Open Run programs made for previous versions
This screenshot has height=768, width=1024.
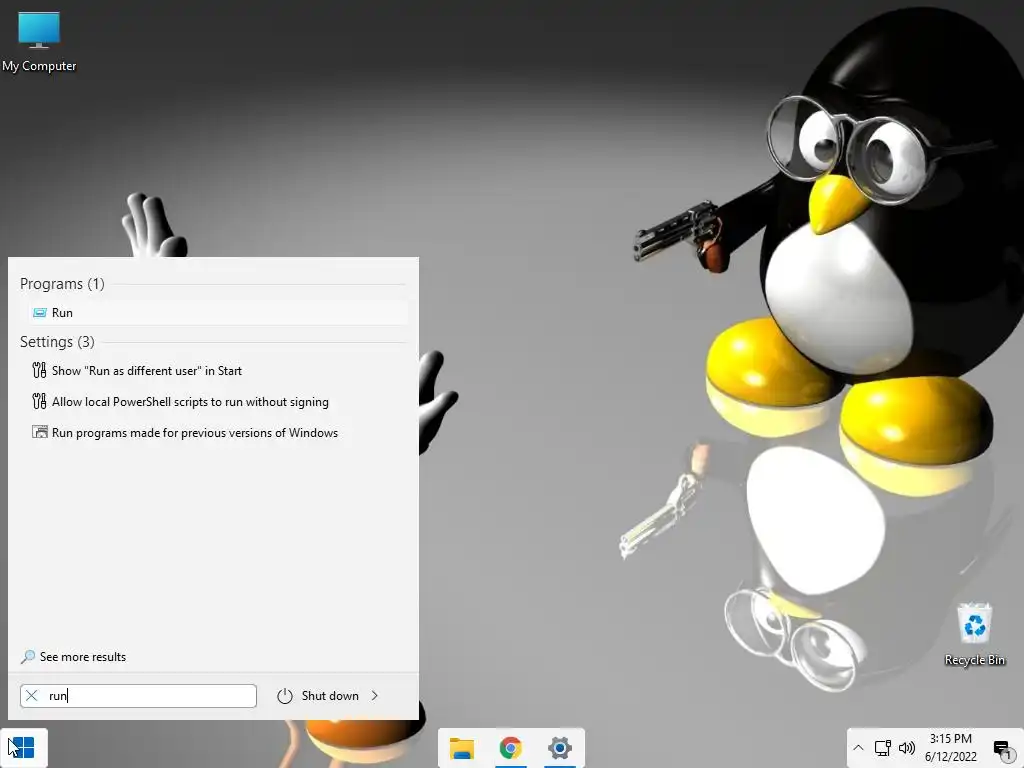[x=195, y=433]
